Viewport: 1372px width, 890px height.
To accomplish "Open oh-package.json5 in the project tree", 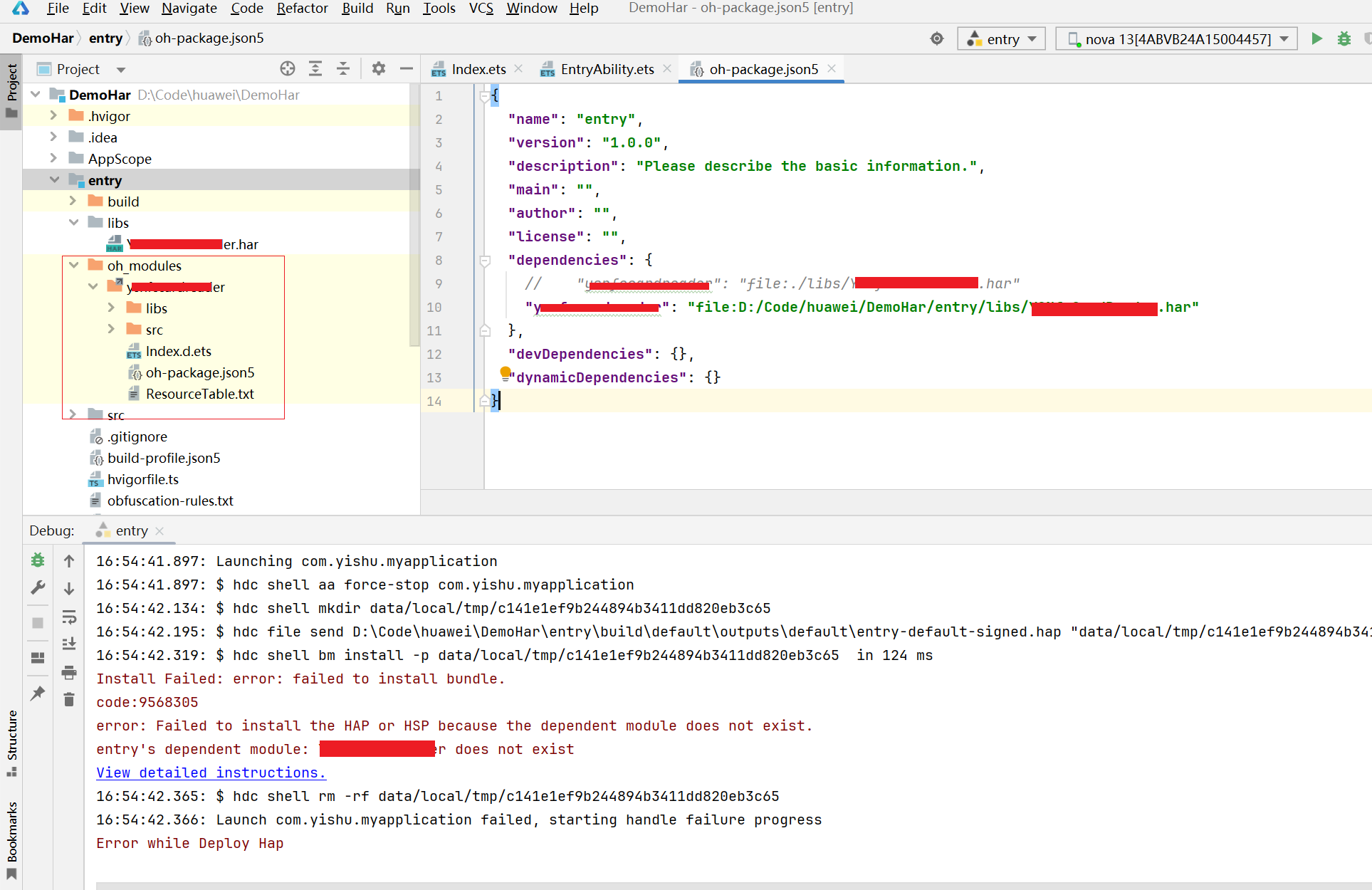I will 200,372.
